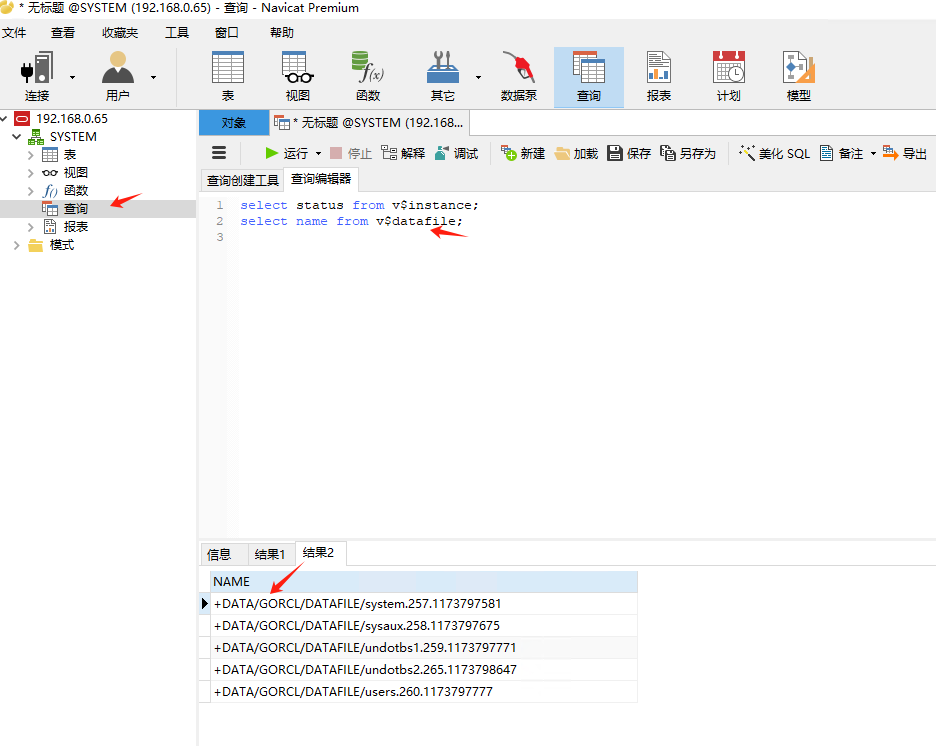Click the View (视图) toolbar icon
This screenshot has width=936, height=746.
(x=298, y=67)
